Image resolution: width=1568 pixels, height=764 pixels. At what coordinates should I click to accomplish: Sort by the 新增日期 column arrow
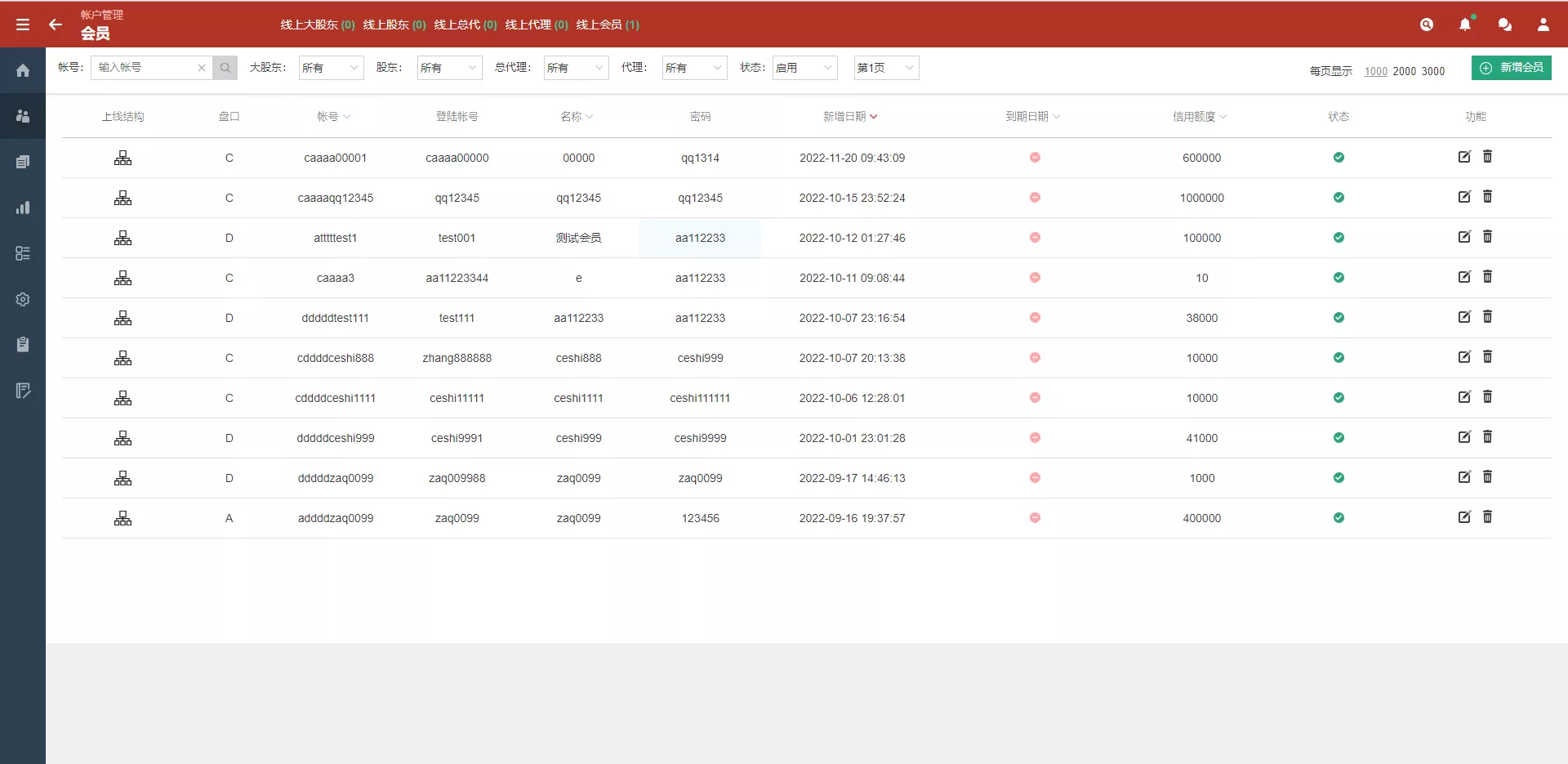click(x=875, y=116)
